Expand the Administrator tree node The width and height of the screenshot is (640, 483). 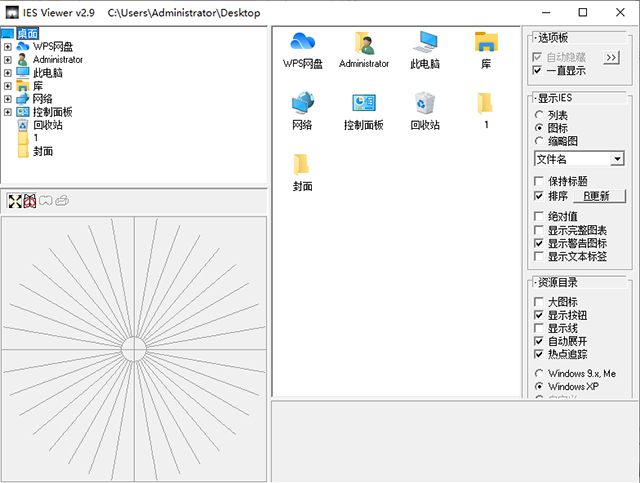point(8,60)
